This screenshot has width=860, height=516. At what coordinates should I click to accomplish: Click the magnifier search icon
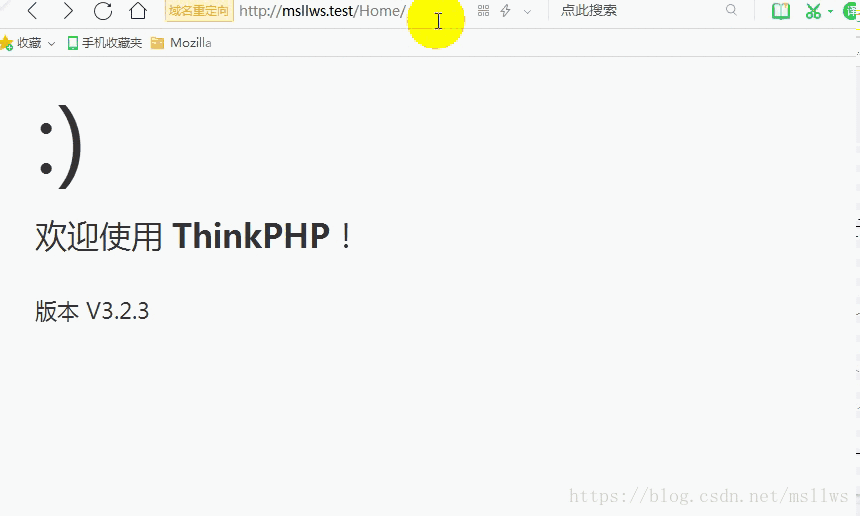(x=731, y=11)
